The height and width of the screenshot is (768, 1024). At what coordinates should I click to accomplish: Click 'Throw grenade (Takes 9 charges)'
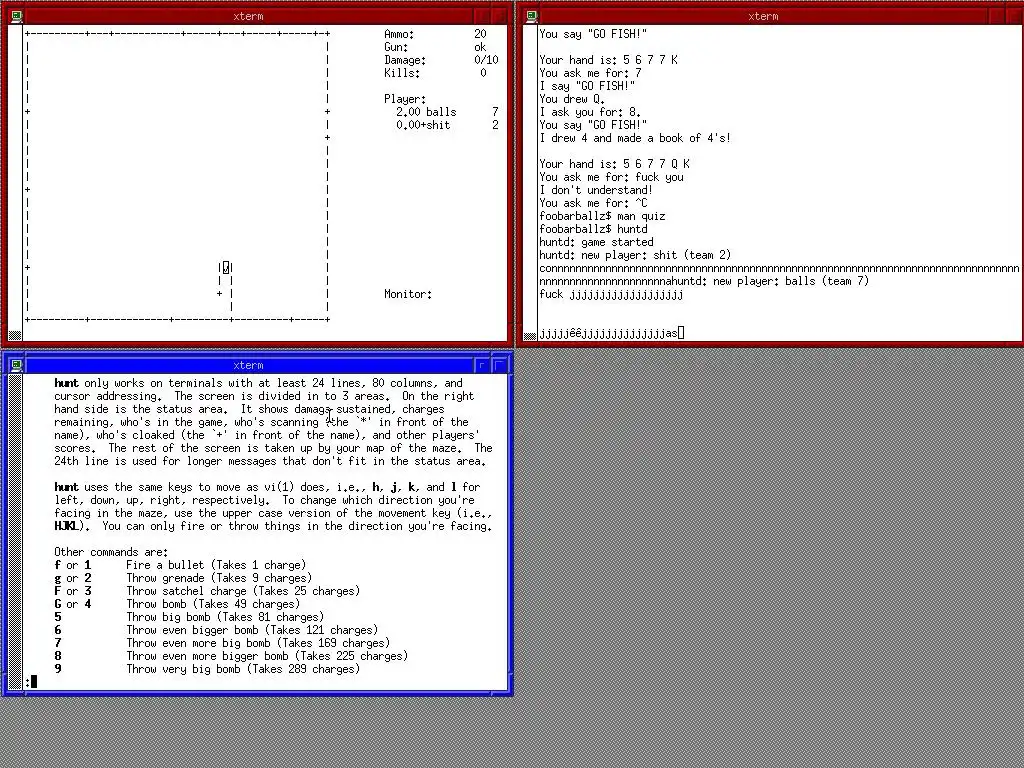(219, 579)
